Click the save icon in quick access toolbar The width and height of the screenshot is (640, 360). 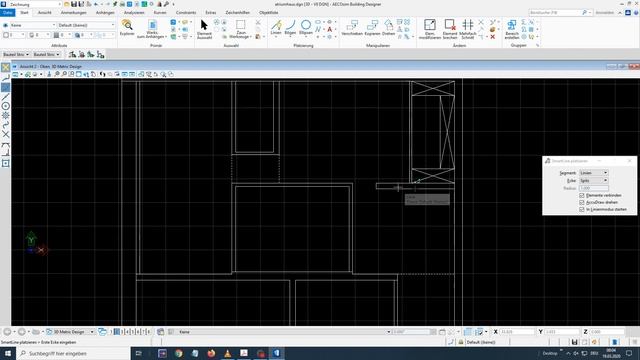click(x=74, y=4)
